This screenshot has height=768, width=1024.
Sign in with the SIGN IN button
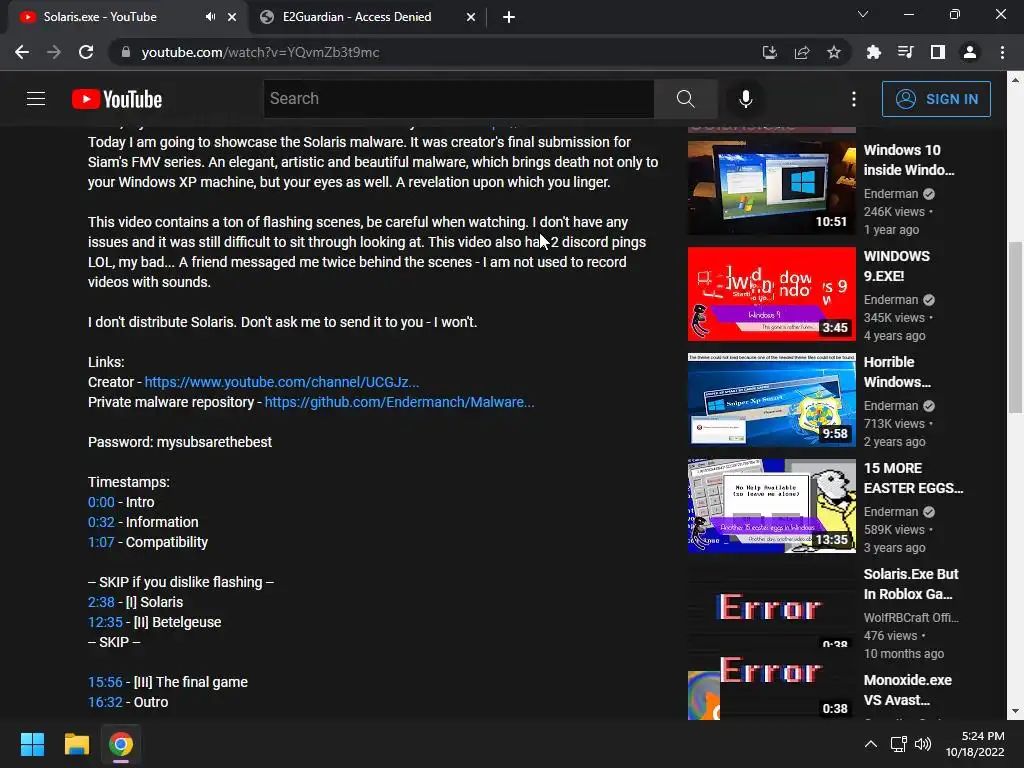(936, 99)
